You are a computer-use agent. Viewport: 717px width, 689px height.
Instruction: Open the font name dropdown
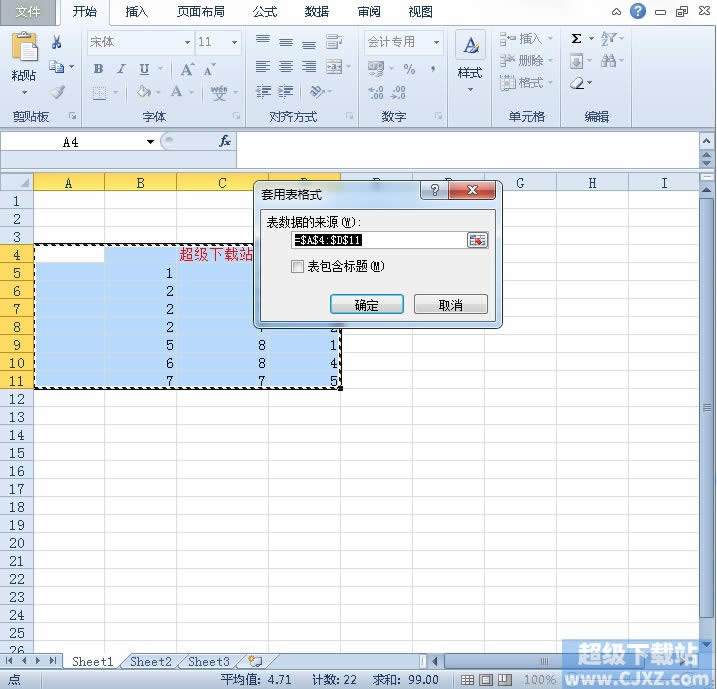tap(187, 43)
